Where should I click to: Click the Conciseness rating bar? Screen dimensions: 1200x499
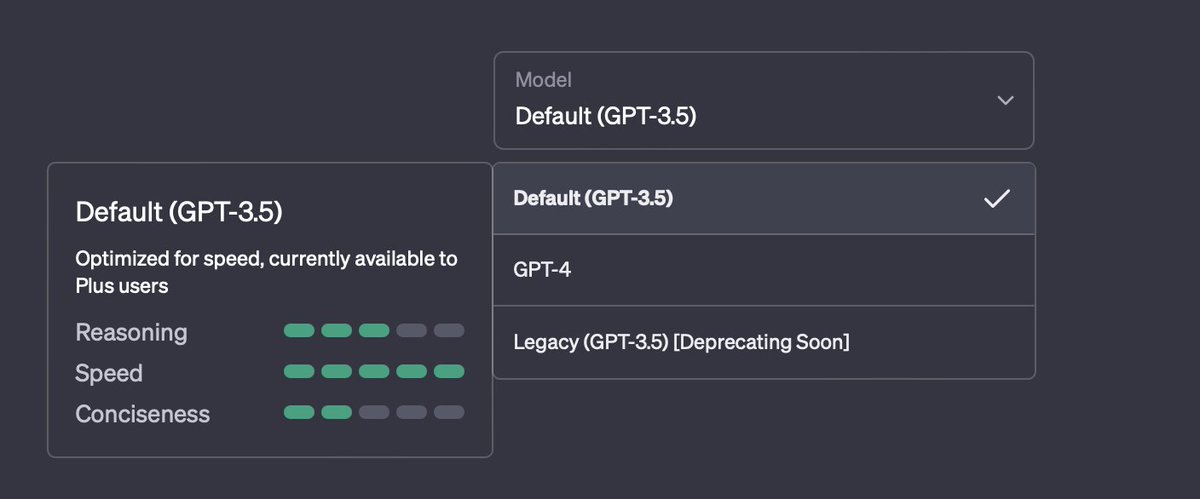374,412
